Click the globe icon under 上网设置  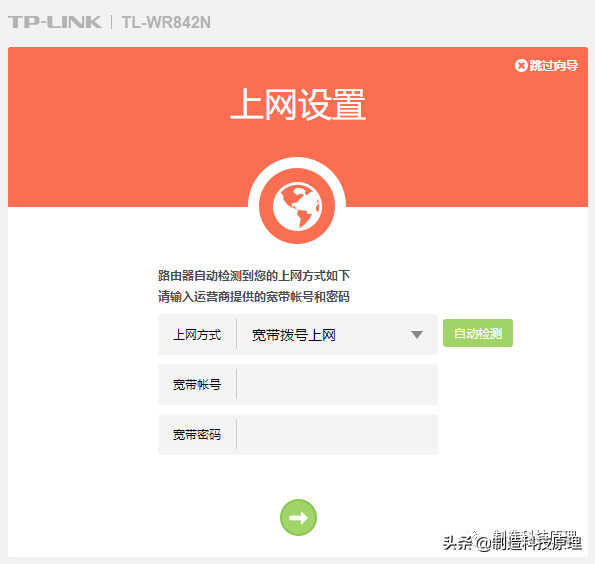[297, 206]
